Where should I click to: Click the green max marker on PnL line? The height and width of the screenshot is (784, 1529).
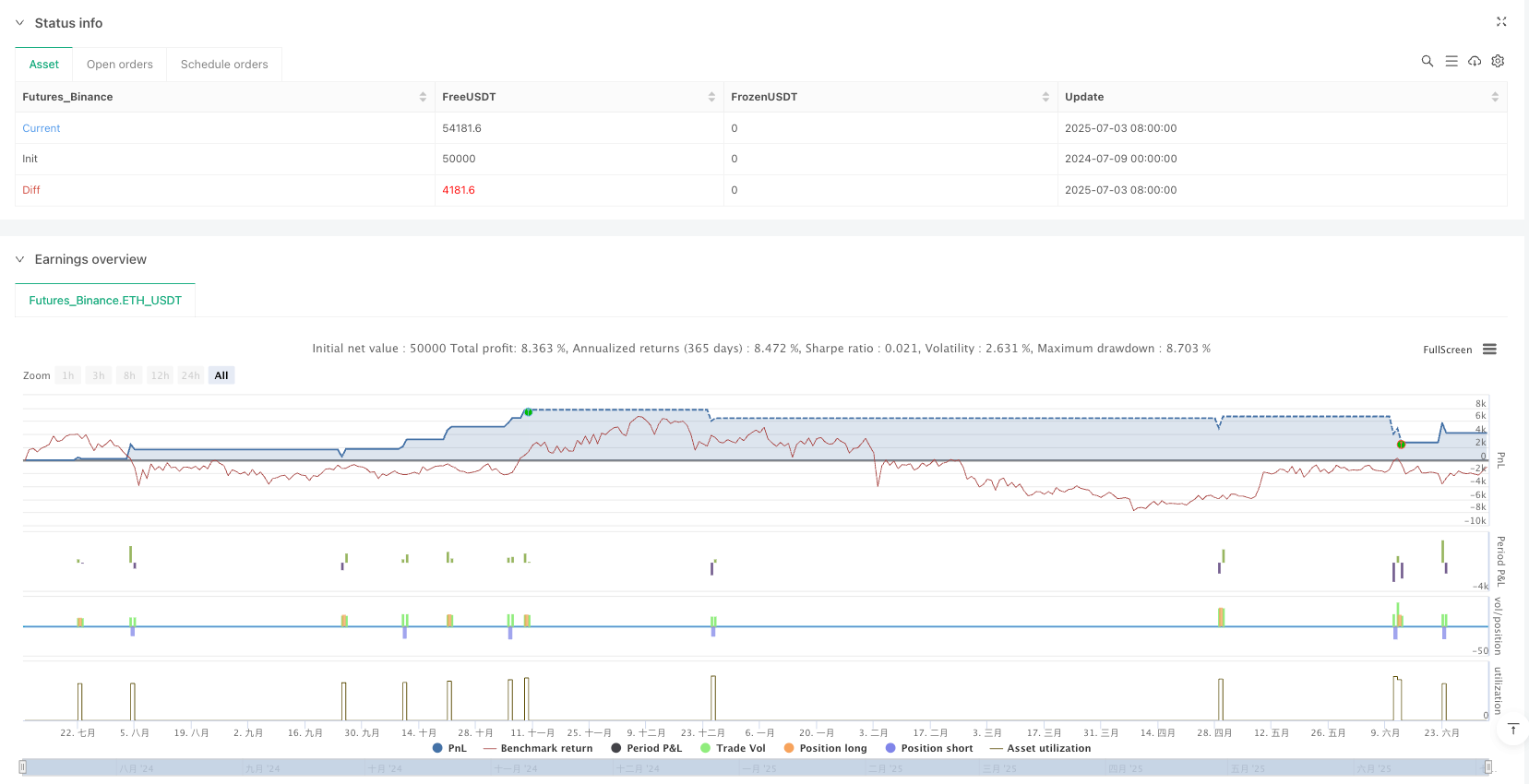(528, 412)
